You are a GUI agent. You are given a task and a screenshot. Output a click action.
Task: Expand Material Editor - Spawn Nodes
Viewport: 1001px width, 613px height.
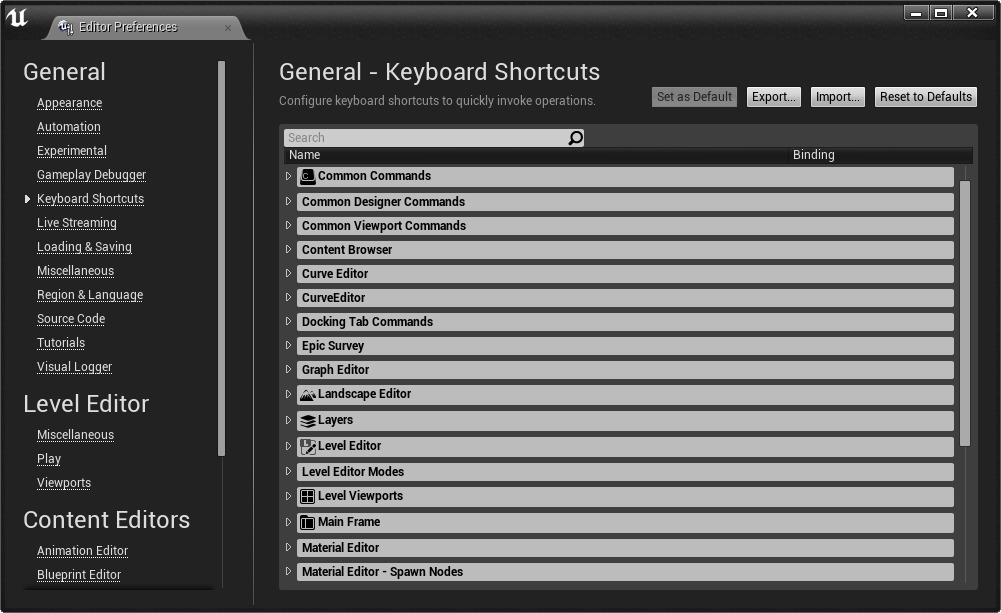289,571
